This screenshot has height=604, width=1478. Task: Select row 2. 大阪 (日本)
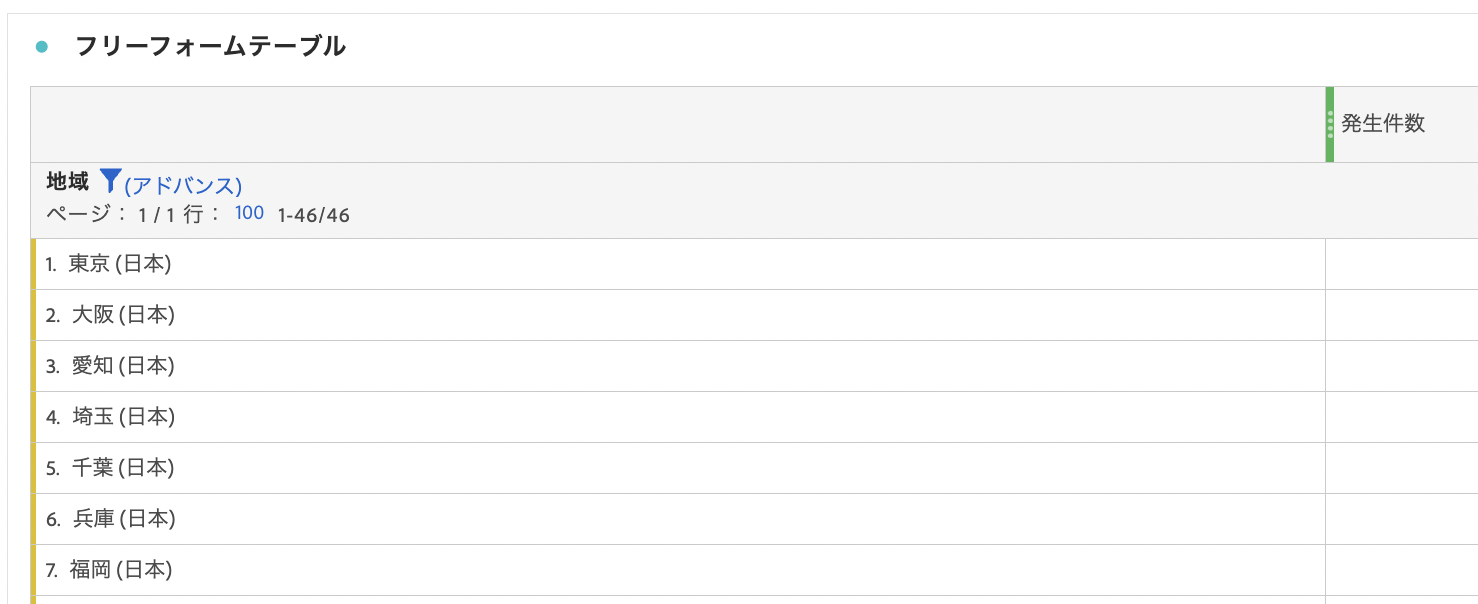680,315
